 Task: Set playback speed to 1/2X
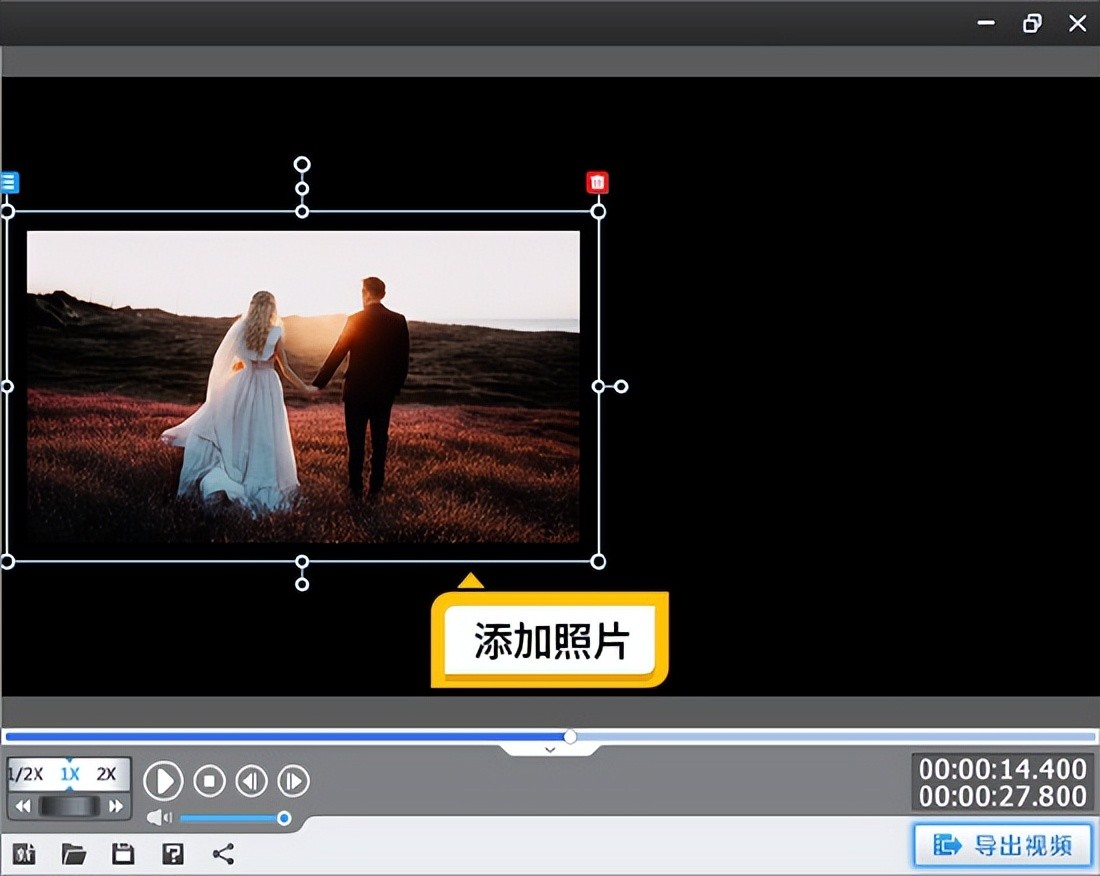(26, 774)
